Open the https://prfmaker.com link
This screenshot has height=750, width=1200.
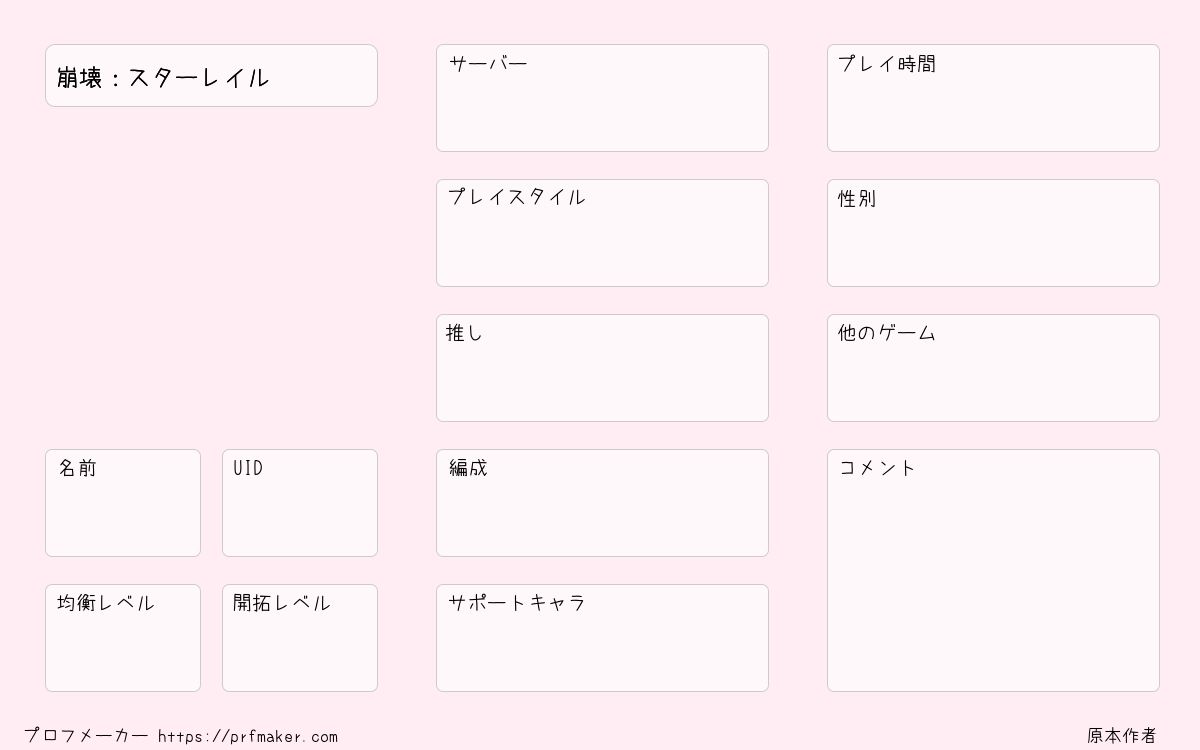pyautogui.click(x=248, y=737)
